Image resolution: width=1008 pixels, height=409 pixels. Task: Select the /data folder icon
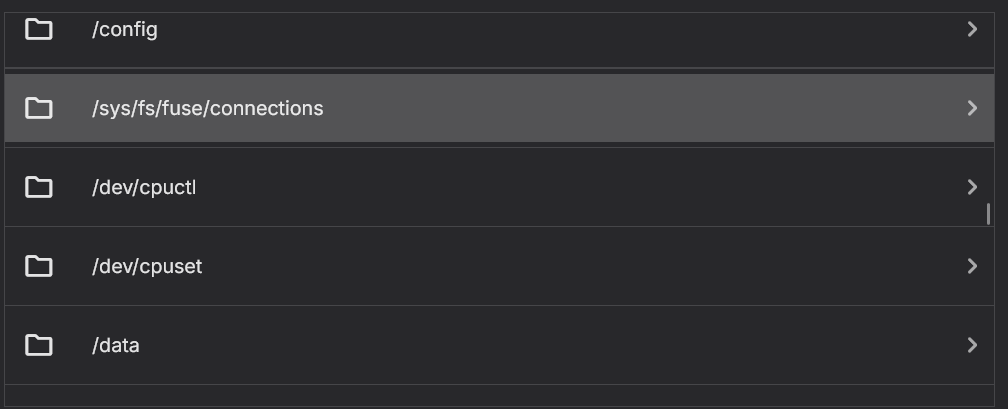click(39, 345)
